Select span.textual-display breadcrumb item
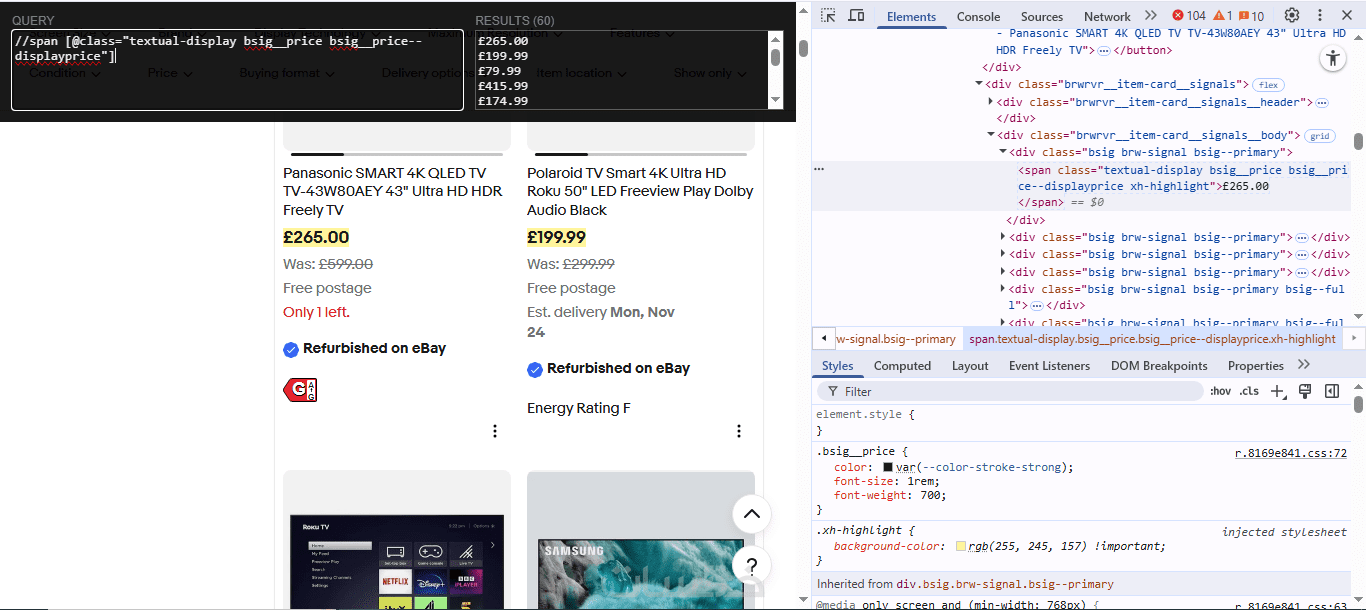Viewport: 1366px width, 610px height. point(1152,339)
